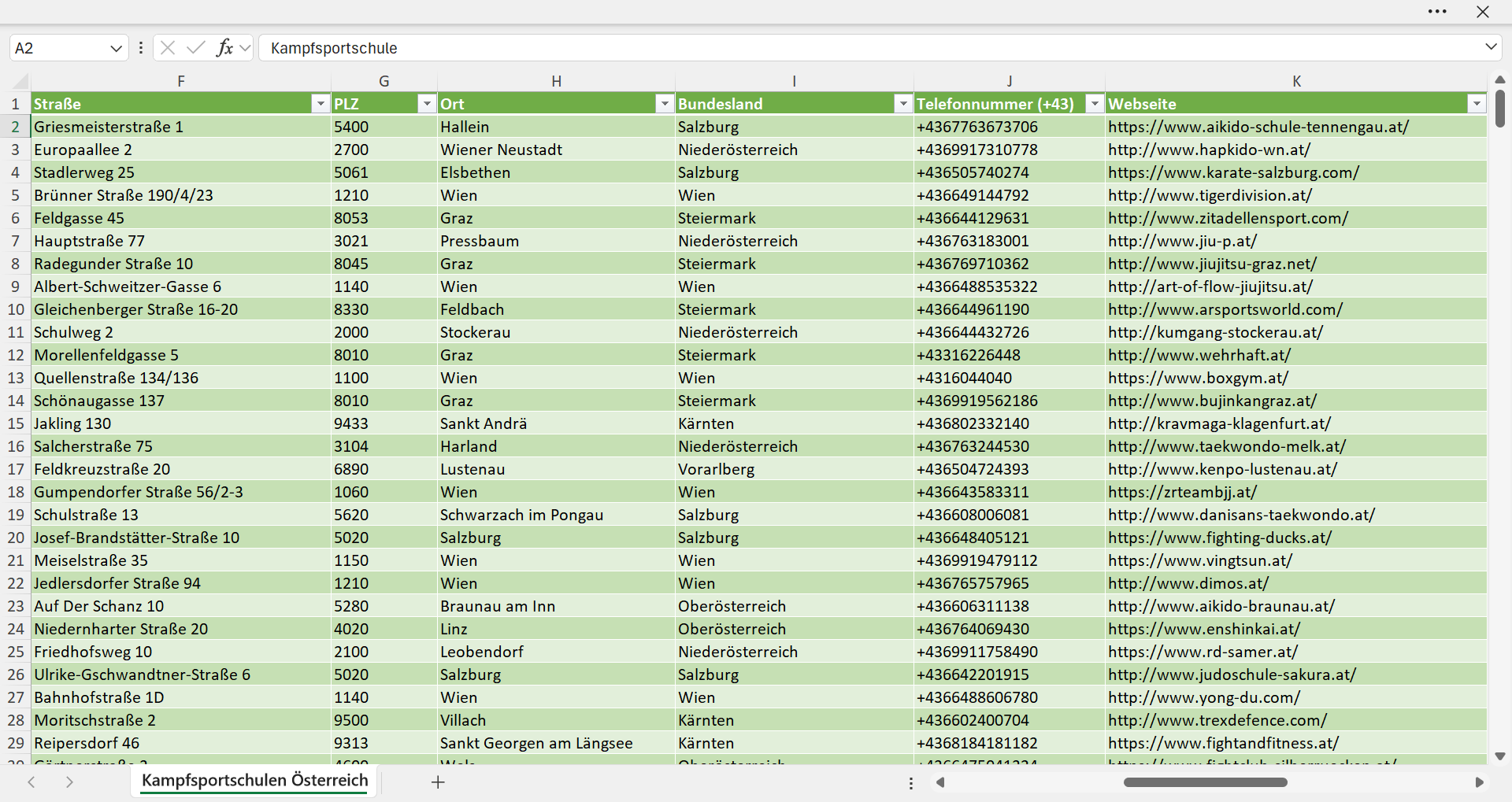Select cell Wiener Neustadt
This screenshot has height=802, width=1512.
click(556, 150)
